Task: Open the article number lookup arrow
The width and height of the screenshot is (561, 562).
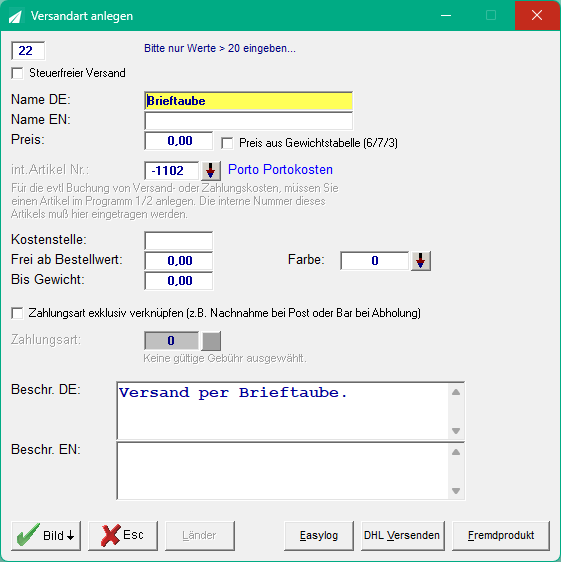Action: pos(210,171)
